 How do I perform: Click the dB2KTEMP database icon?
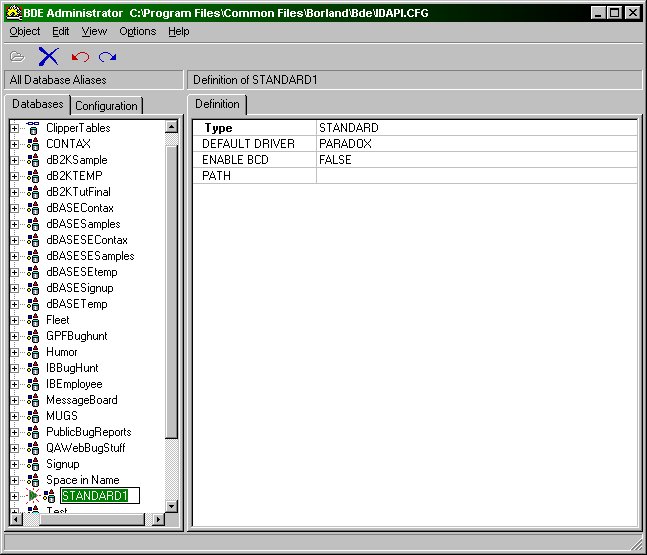click(x=33, y=176)
